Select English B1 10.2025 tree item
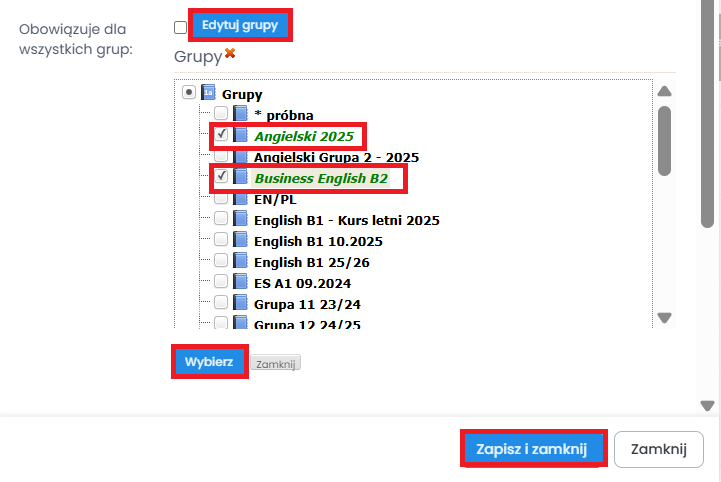Screen dimensions: 721x482 (318, 241)
